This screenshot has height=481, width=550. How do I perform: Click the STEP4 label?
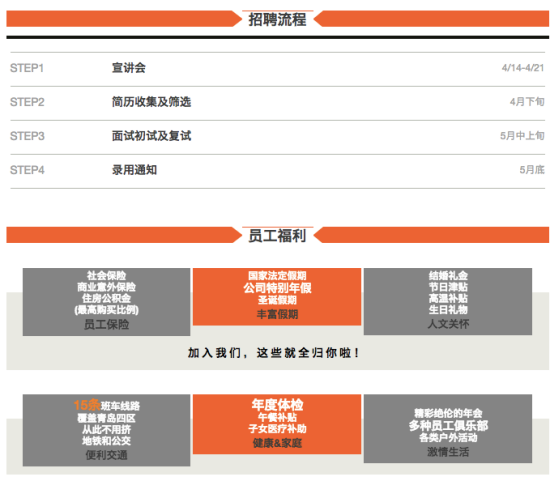coord(27,170)
